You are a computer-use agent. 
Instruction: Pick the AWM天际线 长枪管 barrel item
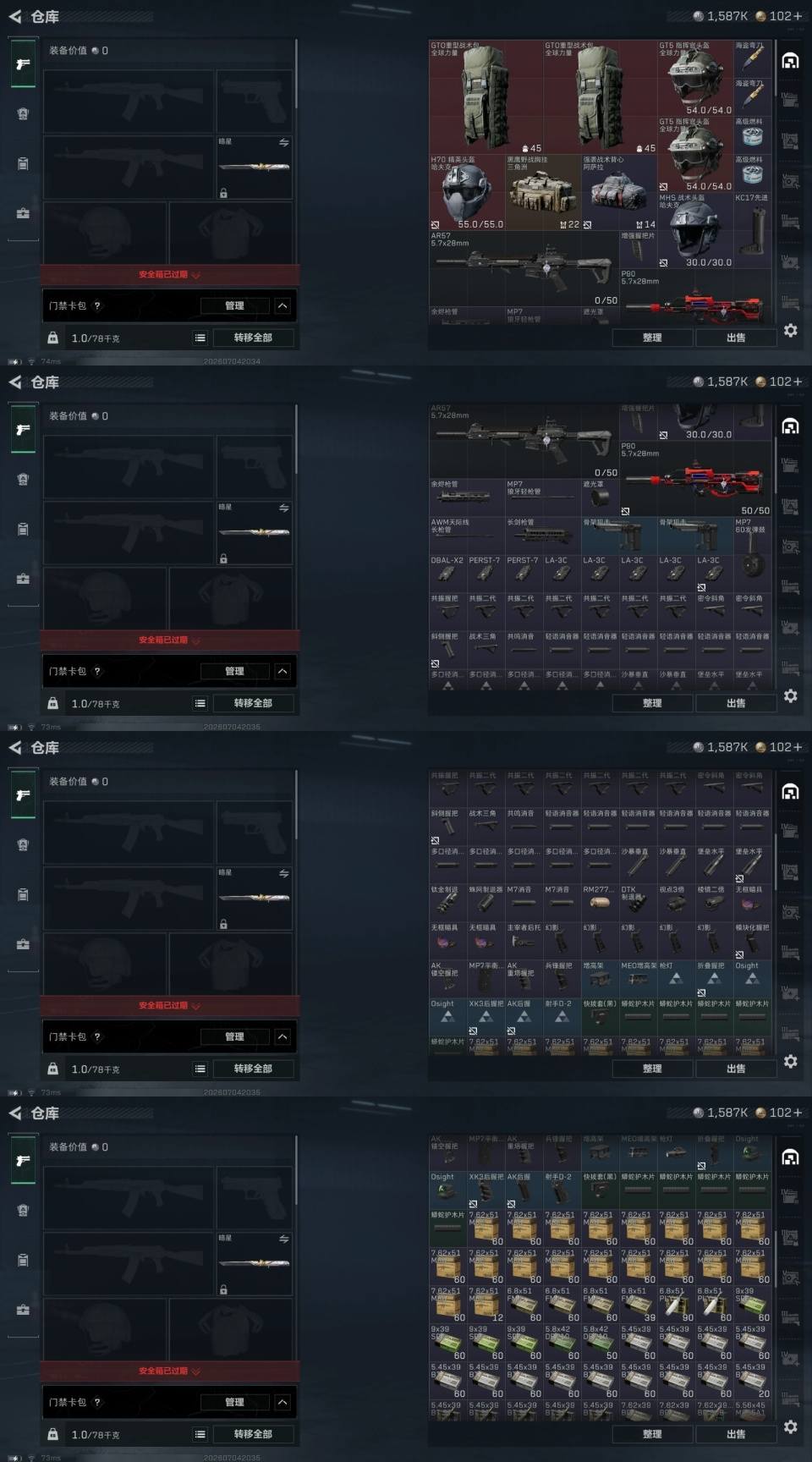[x=467, y=536]
